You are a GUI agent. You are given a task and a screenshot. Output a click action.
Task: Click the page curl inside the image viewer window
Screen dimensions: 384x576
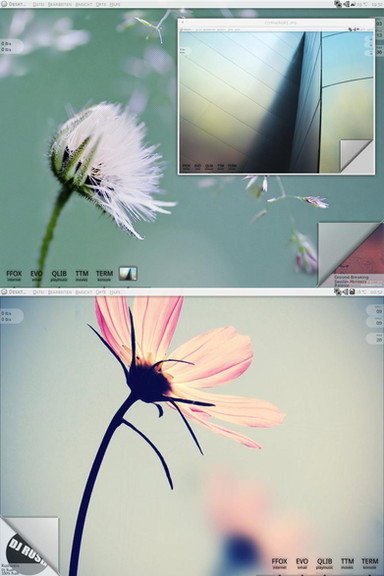356,156
